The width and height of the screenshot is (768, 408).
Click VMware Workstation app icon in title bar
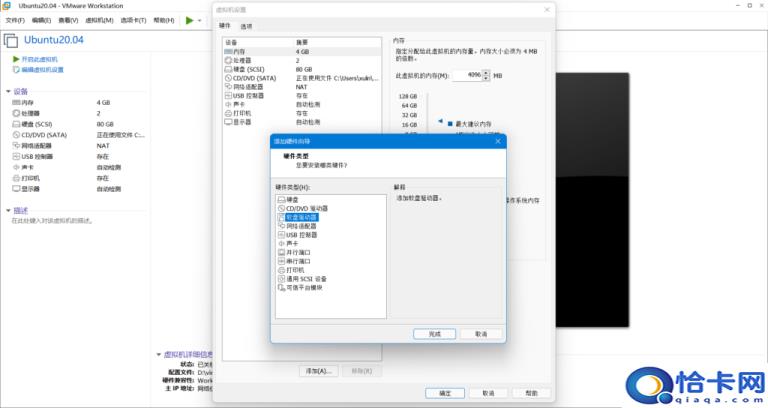(x=7, y=5)
